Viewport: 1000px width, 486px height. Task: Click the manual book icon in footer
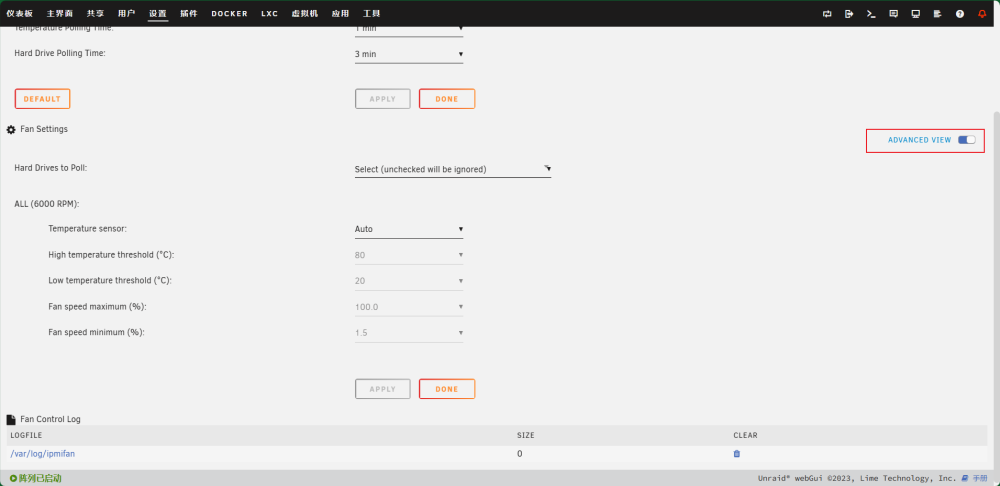pos(965,478)
